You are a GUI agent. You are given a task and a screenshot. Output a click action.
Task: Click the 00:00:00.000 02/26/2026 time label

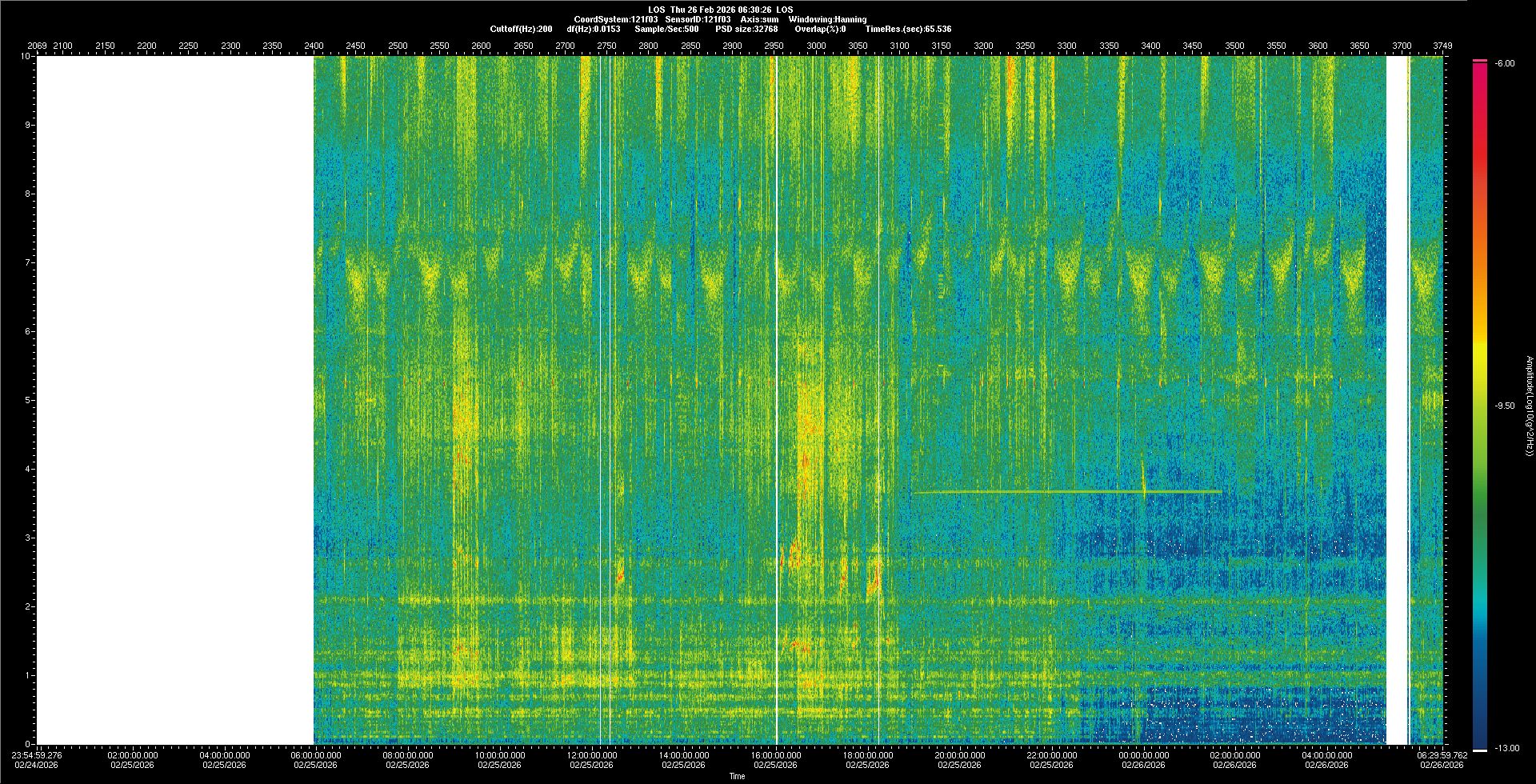click(x=1143, y=760)
